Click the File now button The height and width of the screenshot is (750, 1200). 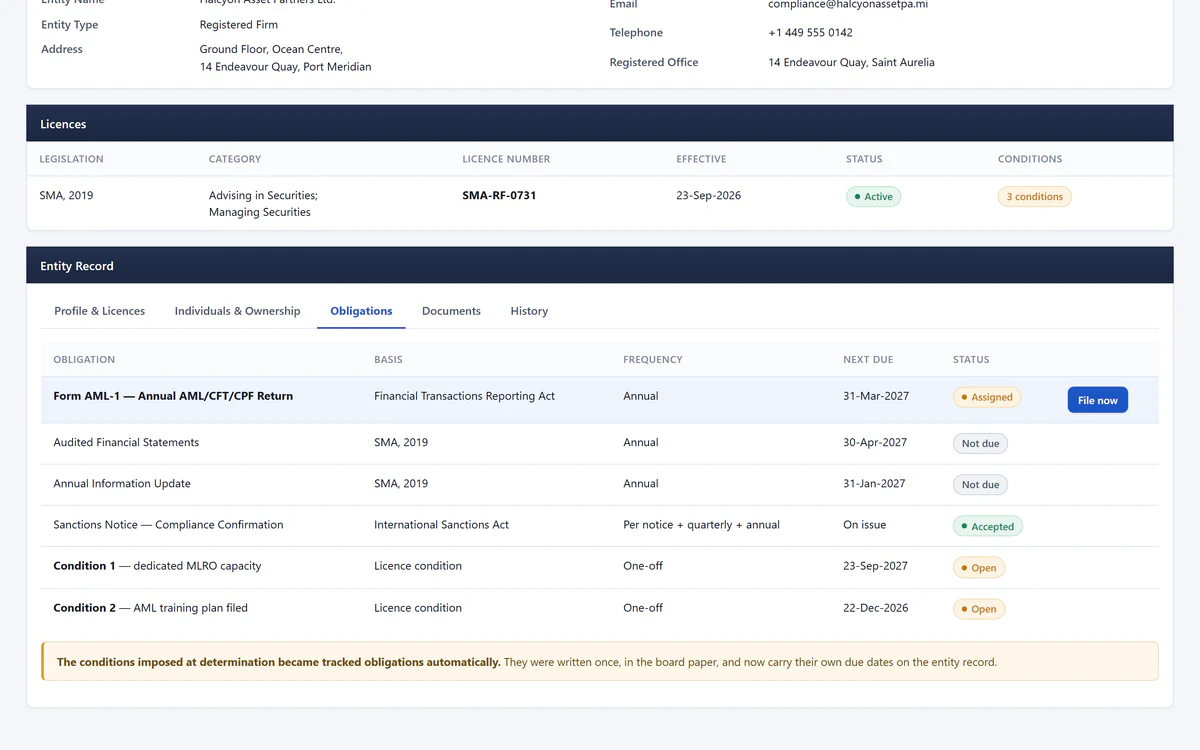1097,400
